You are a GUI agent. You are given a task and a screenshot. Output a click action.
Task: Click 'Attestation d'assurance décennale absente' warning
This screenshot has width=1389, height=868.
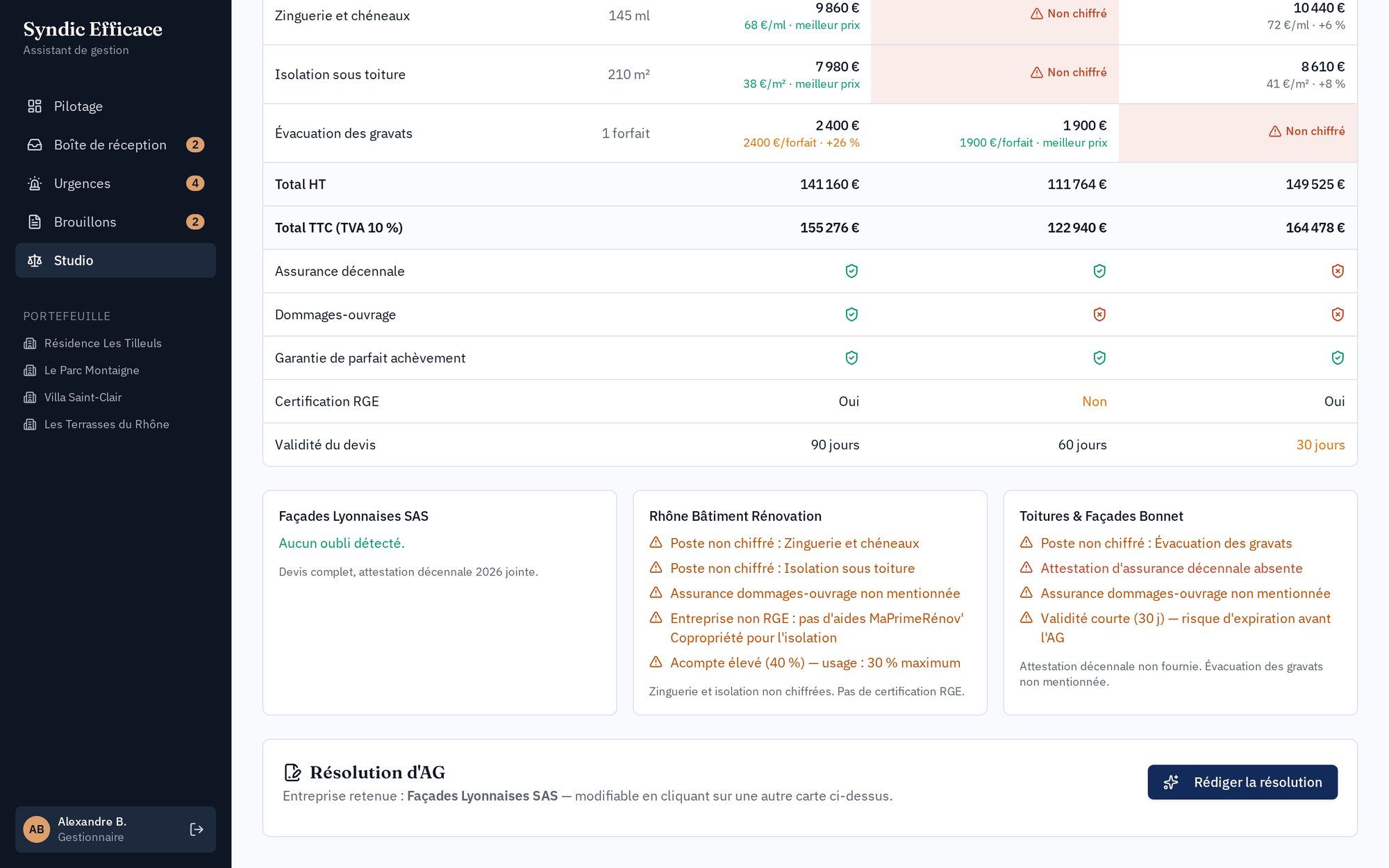[x=1172, y=568]
